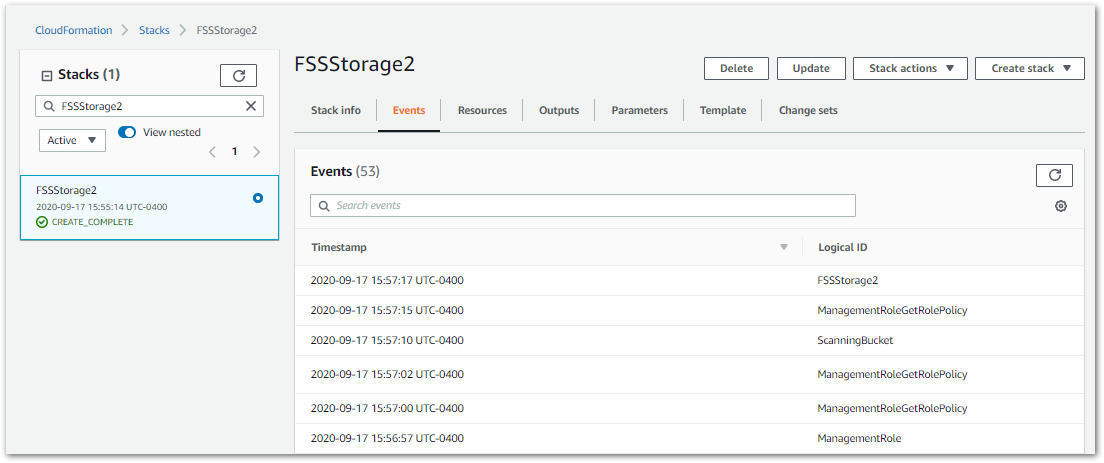Sort events by Timestamp arrow
The width and height of the screenshot is (1104, 463).
point(784,247)
